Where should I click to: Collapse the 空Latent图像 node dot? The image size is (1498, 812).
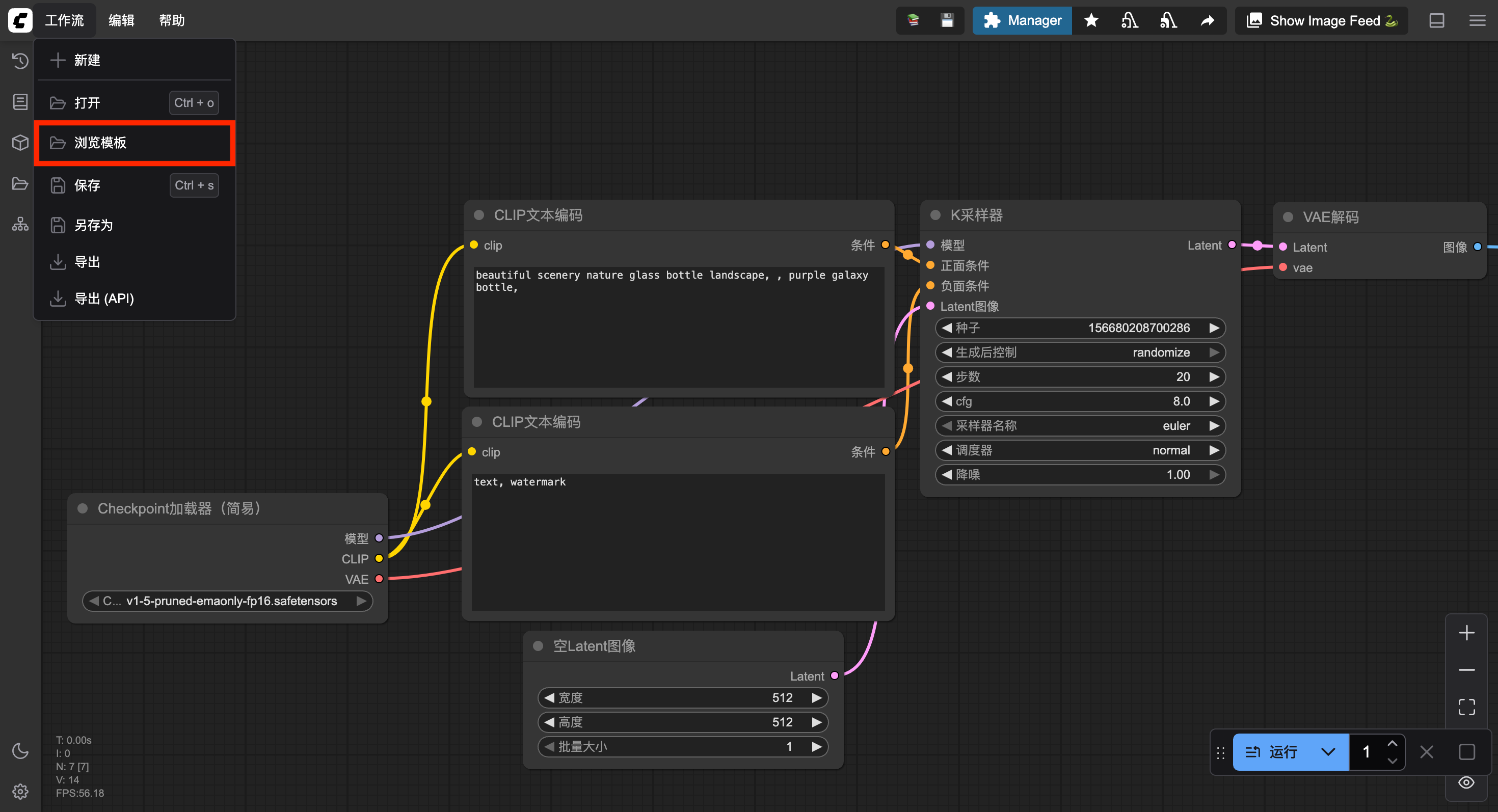click(x=538, y=646)
